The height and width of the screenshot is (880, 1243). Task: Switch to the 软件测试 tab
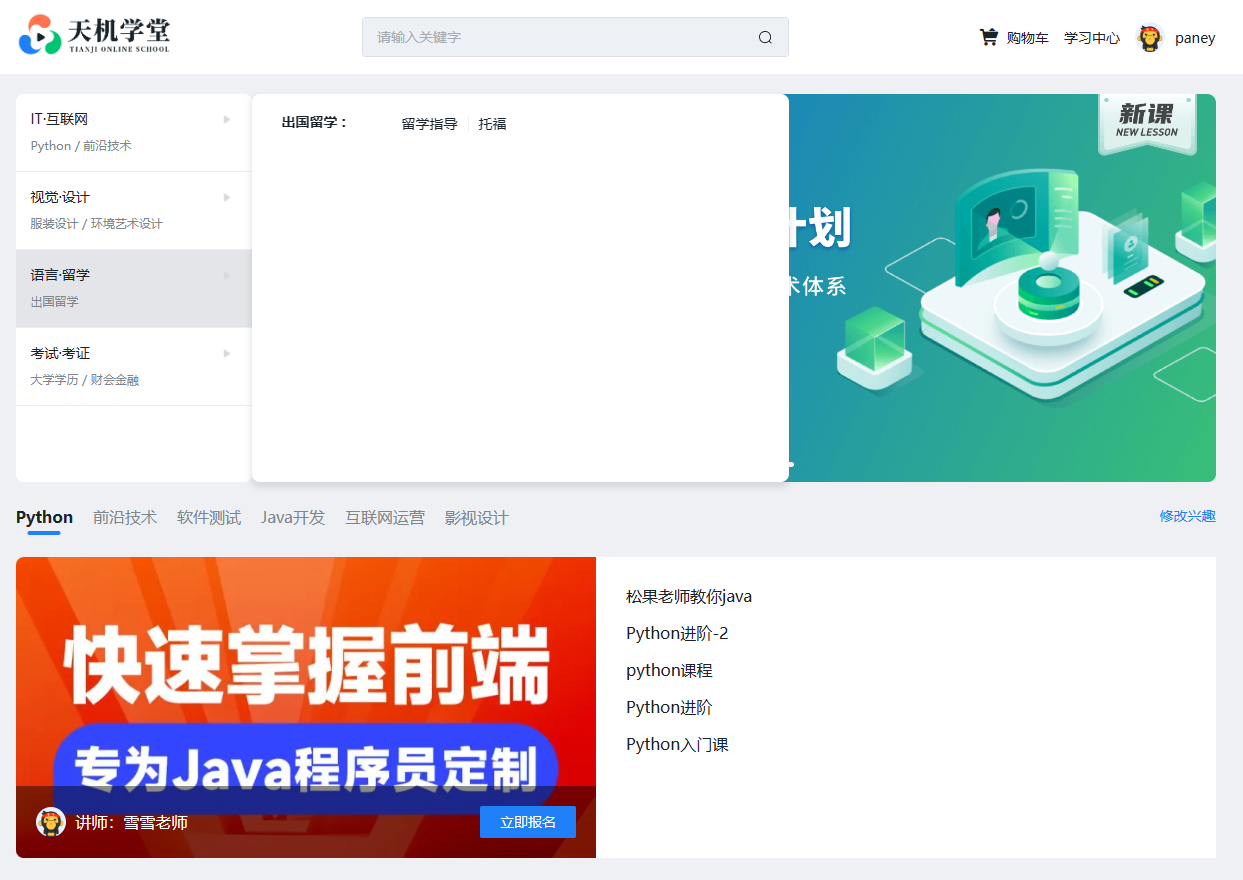[x=209, y=518]
